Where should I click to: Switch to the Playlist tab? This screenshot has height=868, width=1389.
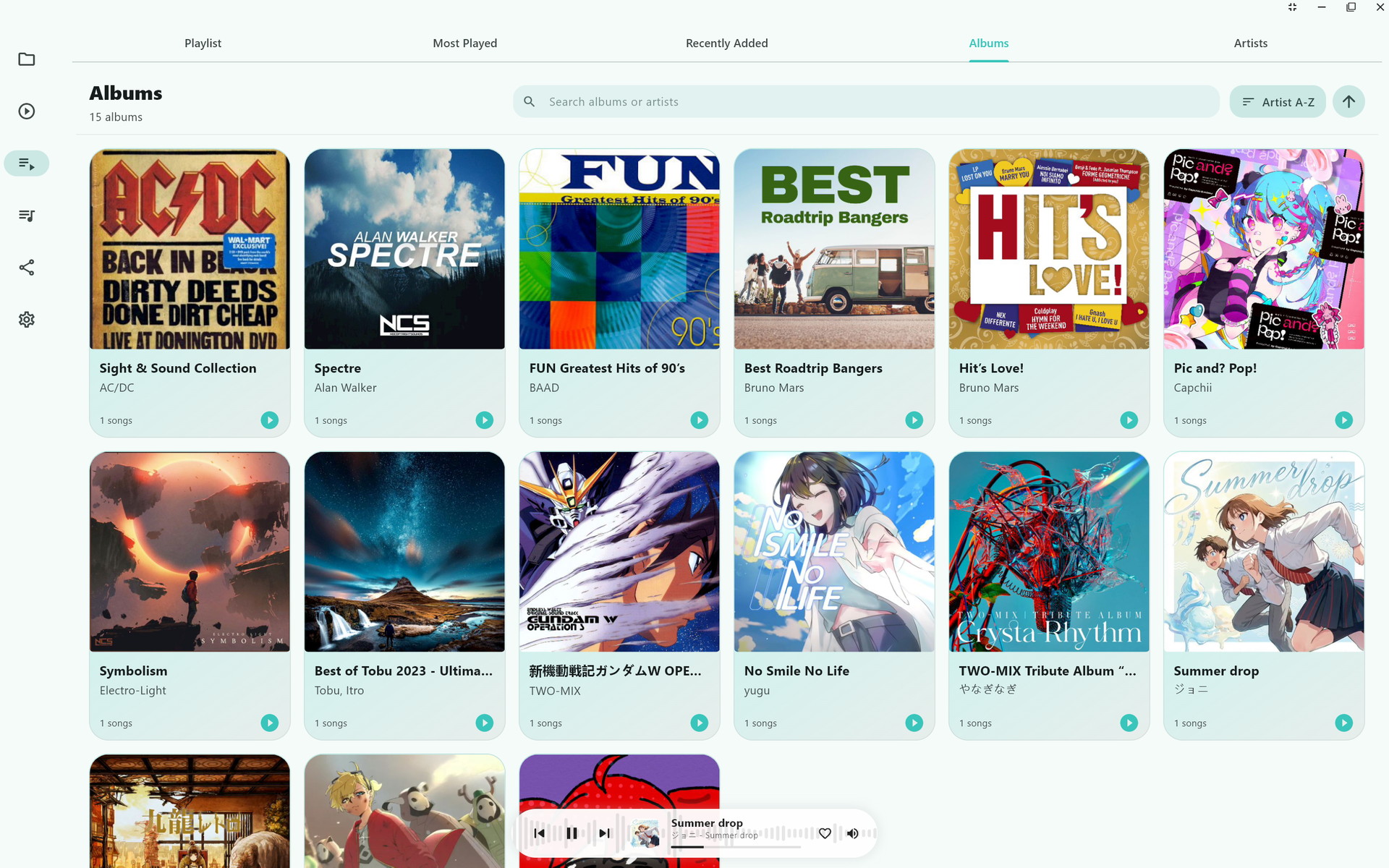click(203, 43)
